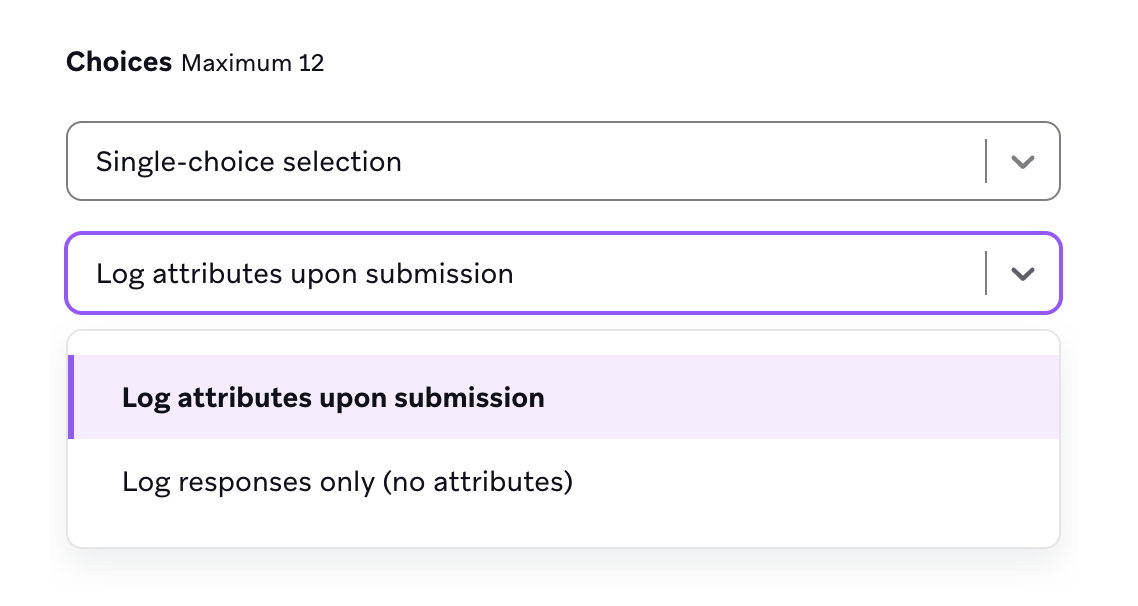This screenshot has height=606, width=1138.
Task: Click the 'Maximum 12' hint text
Action: tap(253, 63)
